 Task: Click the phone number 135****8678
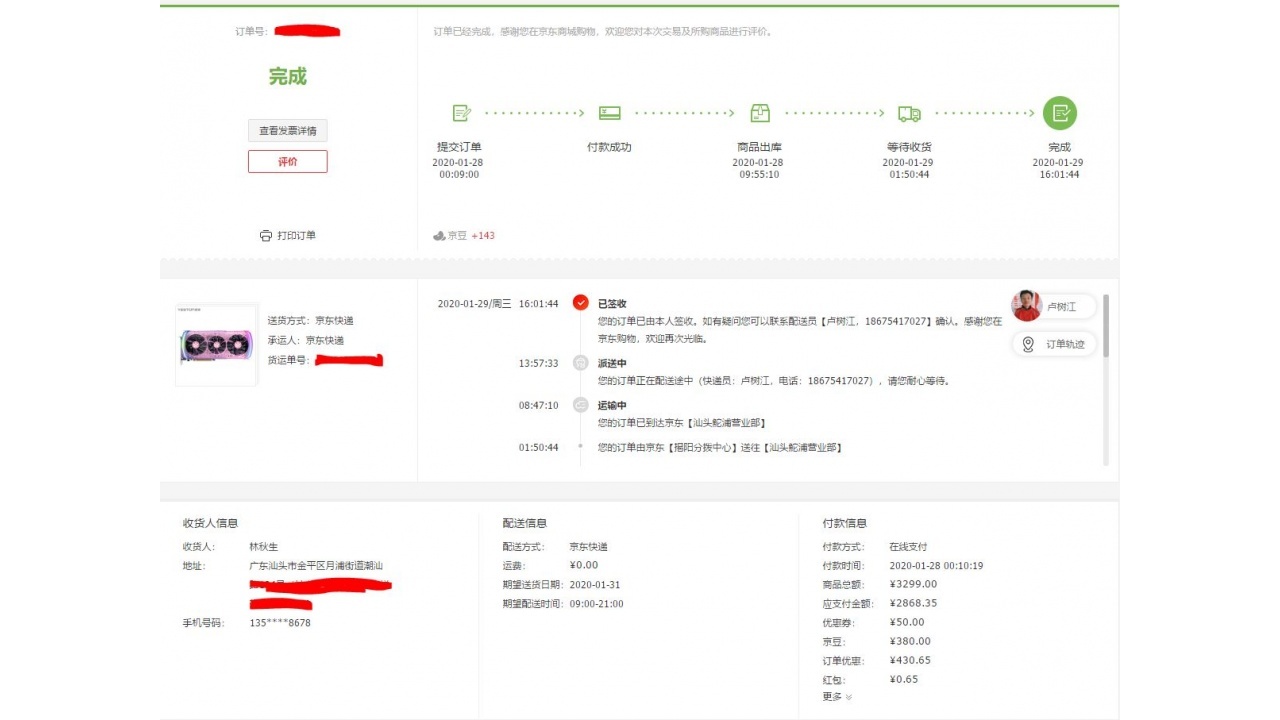pos(280,623)
